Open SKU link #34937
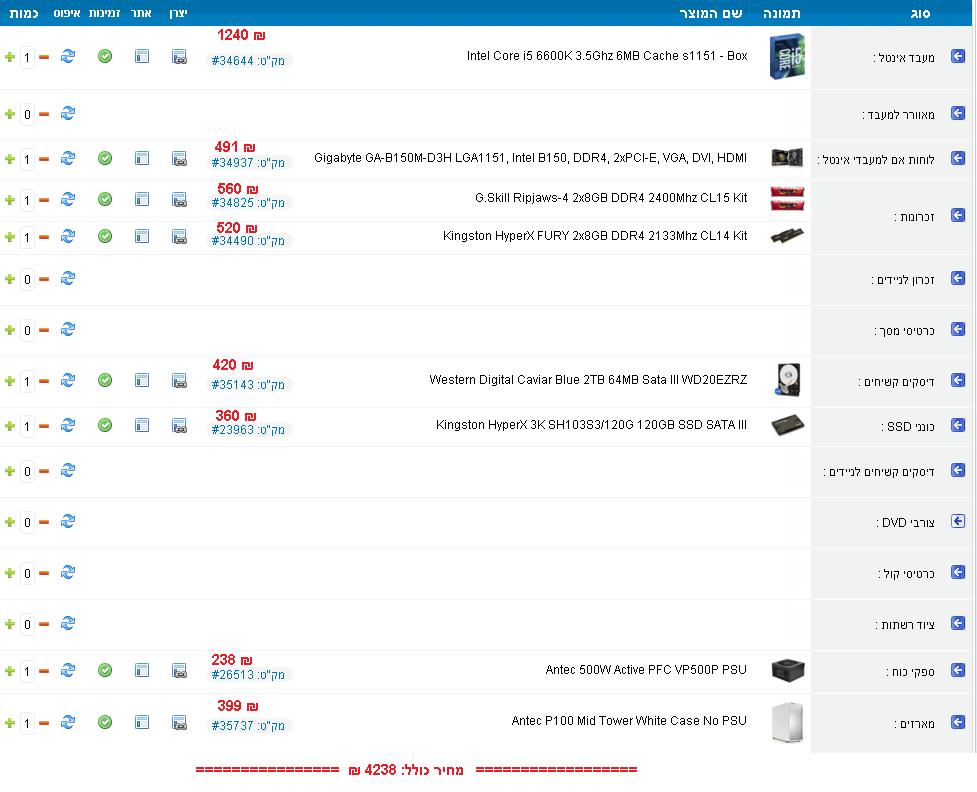This screenshot has width=977, height=792. 249,163
